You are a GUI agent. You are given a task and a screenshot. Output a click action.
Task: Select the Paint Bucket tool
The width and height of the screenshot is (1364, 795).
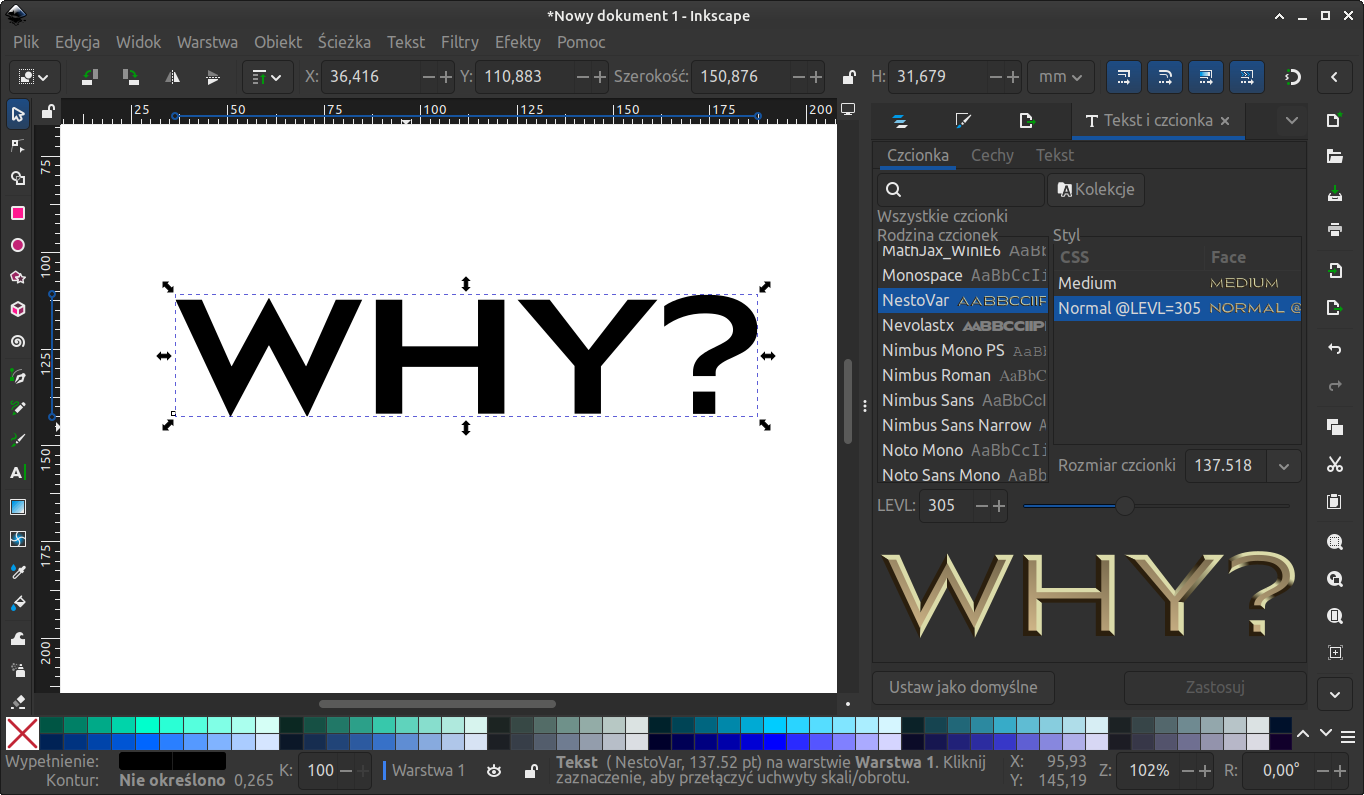coord(17,604)
